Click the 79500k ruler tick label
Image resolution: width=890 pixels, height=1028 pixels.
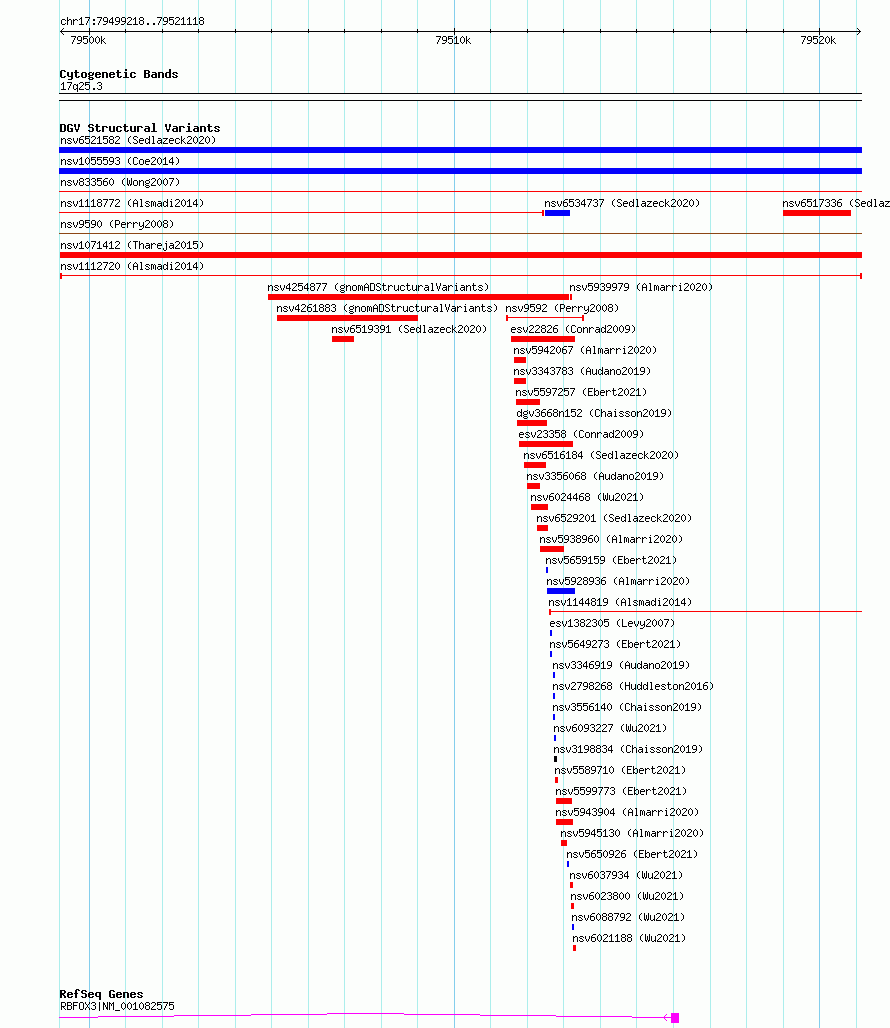click(88, 40)
